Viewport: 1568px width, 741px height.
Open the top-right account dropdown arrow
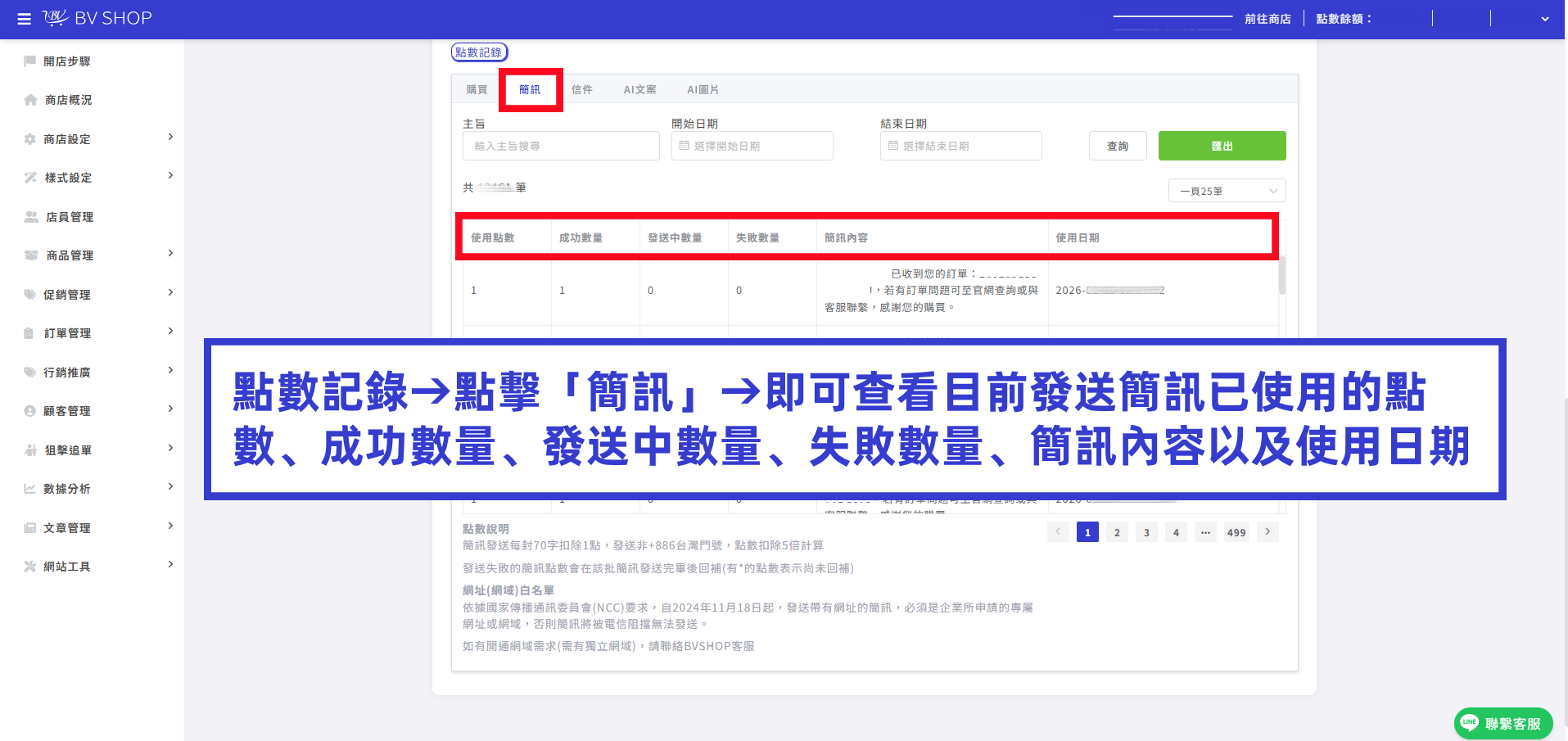coord(1544,19)
